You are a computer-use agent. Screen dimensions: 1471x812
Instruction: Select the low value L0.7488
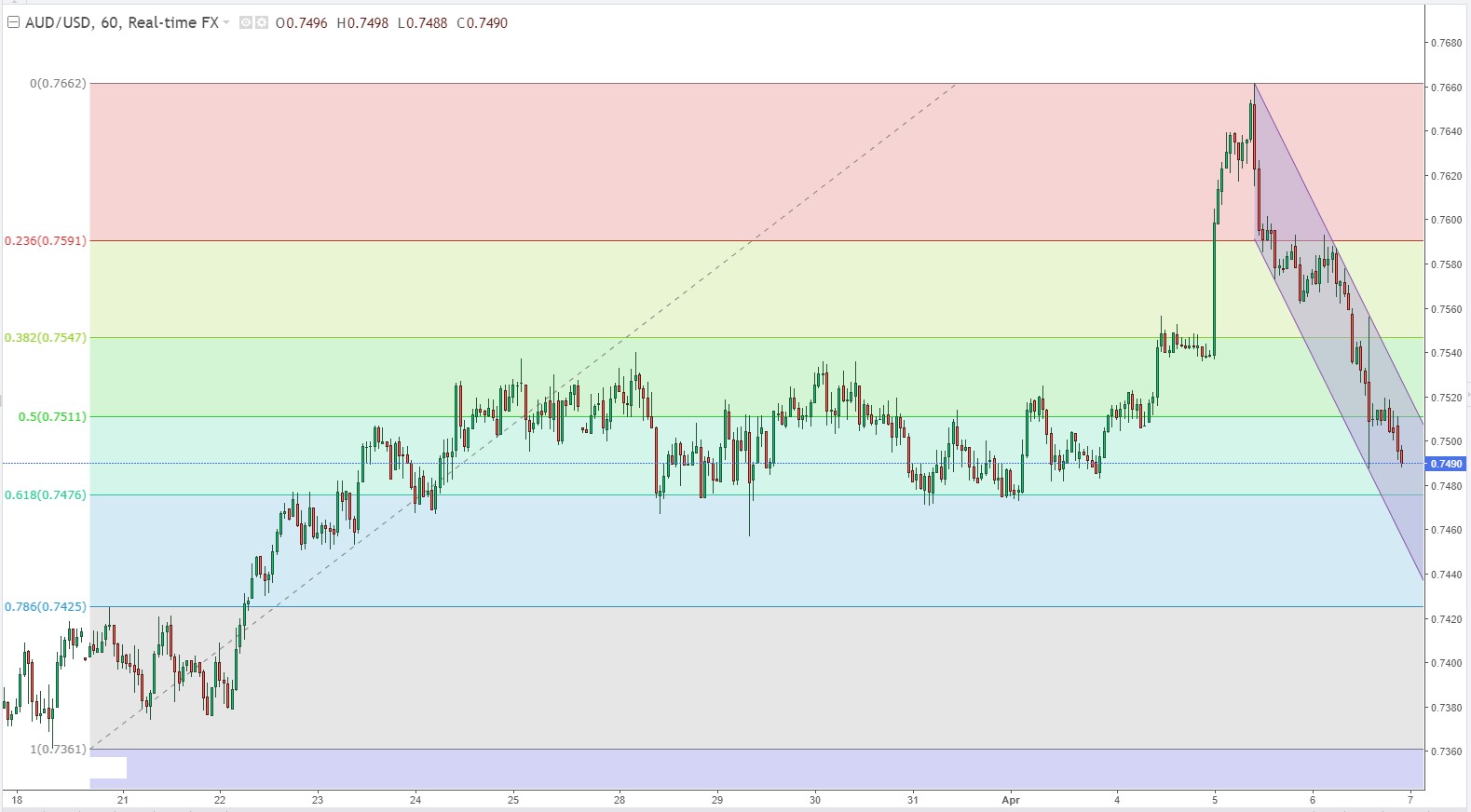click(x=422, y=22)
